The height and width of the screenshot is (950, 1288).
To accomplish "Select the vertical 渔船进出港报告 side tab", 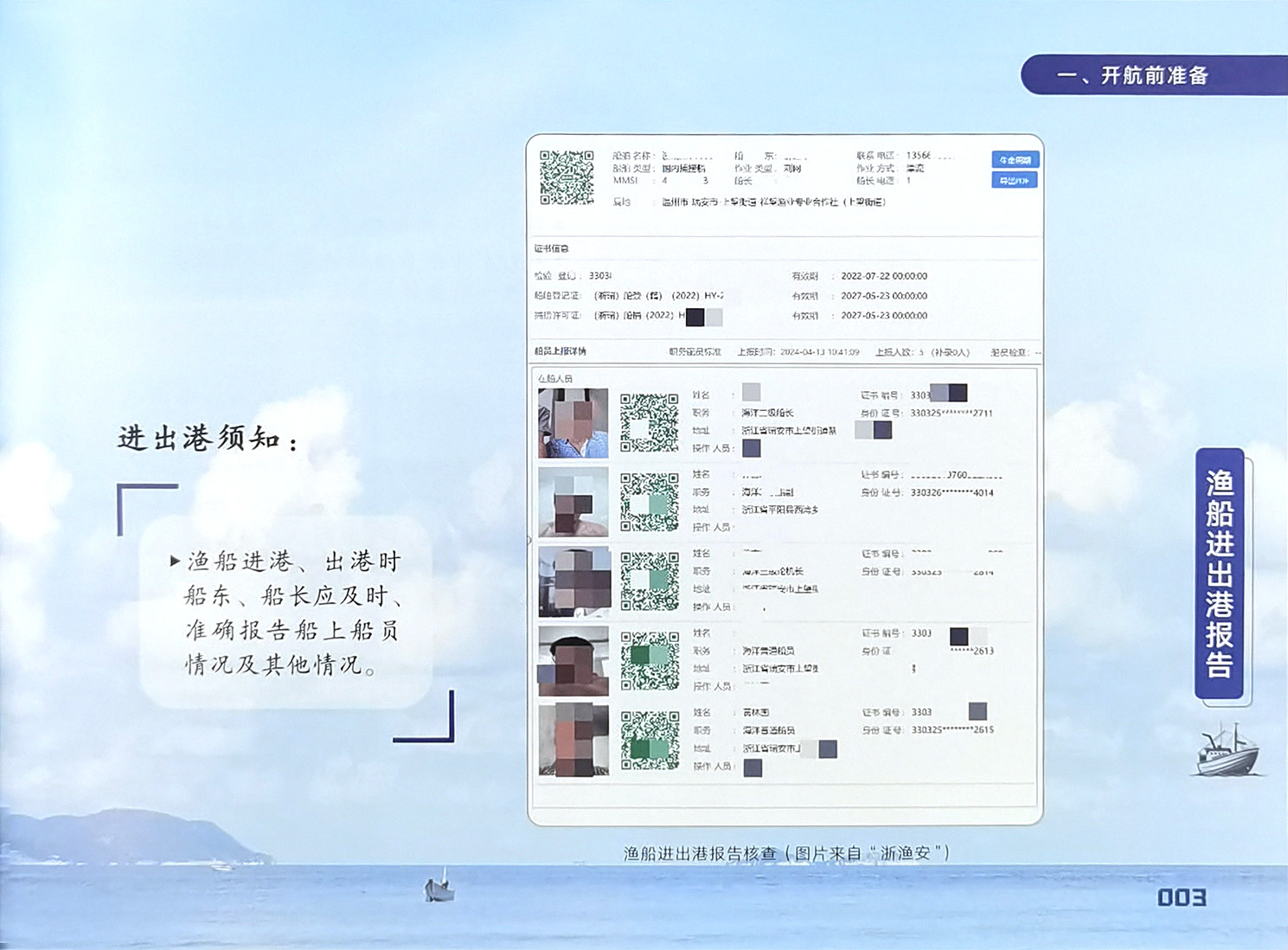I will pyautogui.click(x=1219, y=573).
